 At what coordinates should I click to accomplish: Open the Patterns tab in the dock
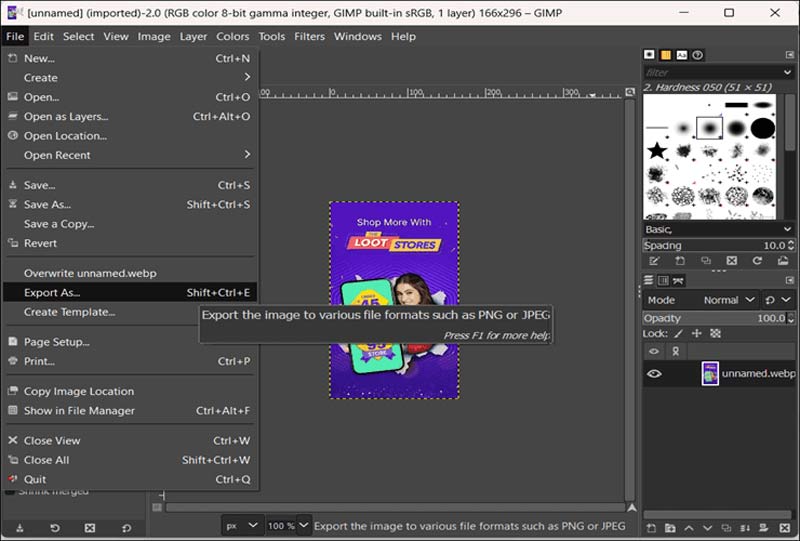pos(665,55)
